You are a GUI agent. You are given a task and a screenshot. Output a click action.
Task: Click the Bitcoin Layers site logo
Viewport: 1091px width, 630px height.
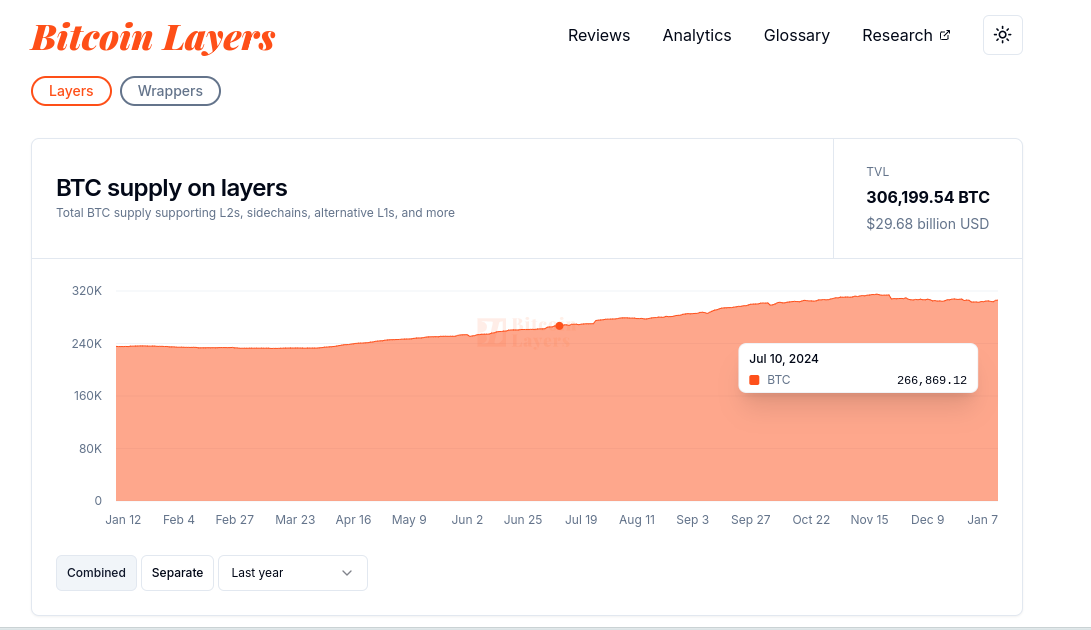coord(152,37)
